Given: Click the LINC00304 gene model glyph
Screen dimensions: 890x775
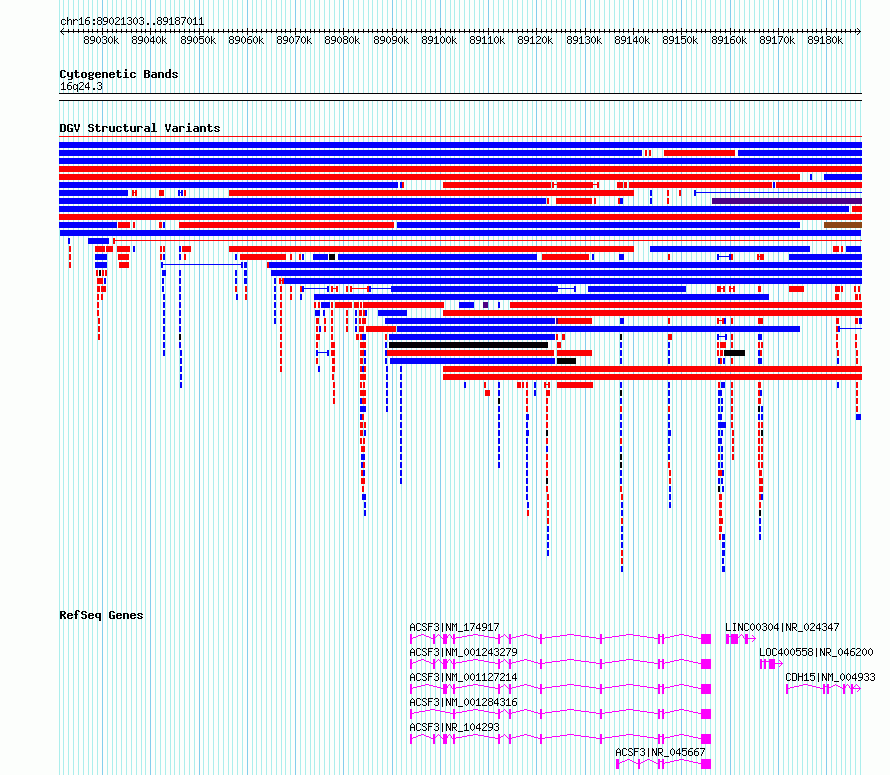Looking at the screenshot, I should coord(740,639).
